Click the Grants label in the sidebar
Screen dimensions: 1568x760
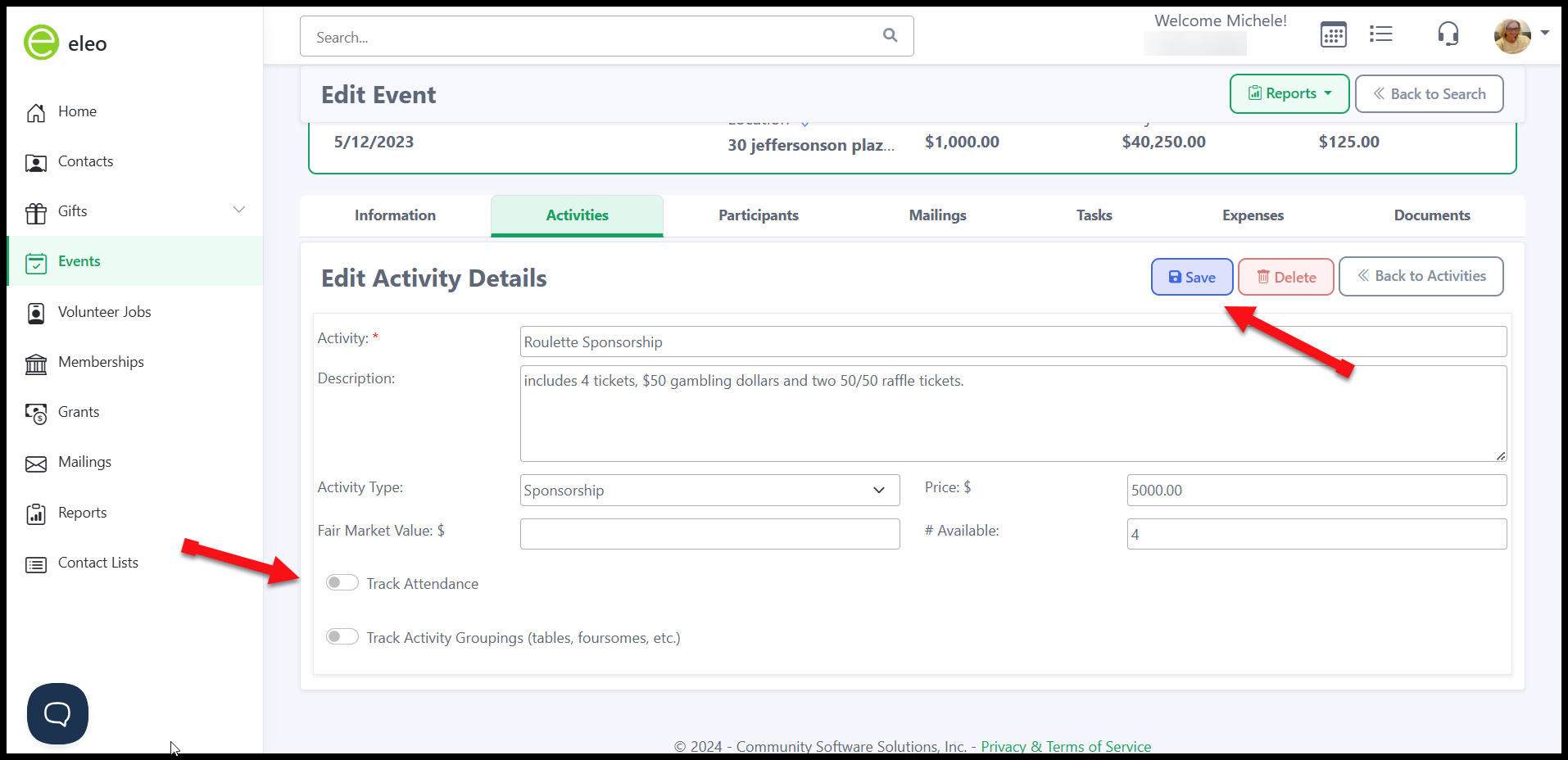point(79,412)
